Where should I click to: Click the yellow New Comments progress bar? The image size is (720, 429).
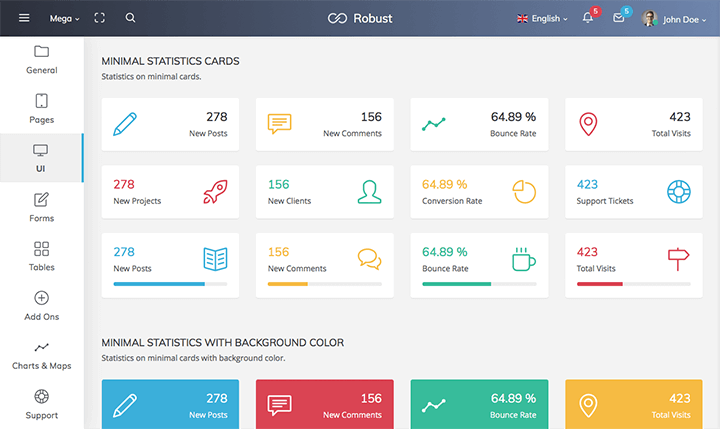click(x=325, y=284)
